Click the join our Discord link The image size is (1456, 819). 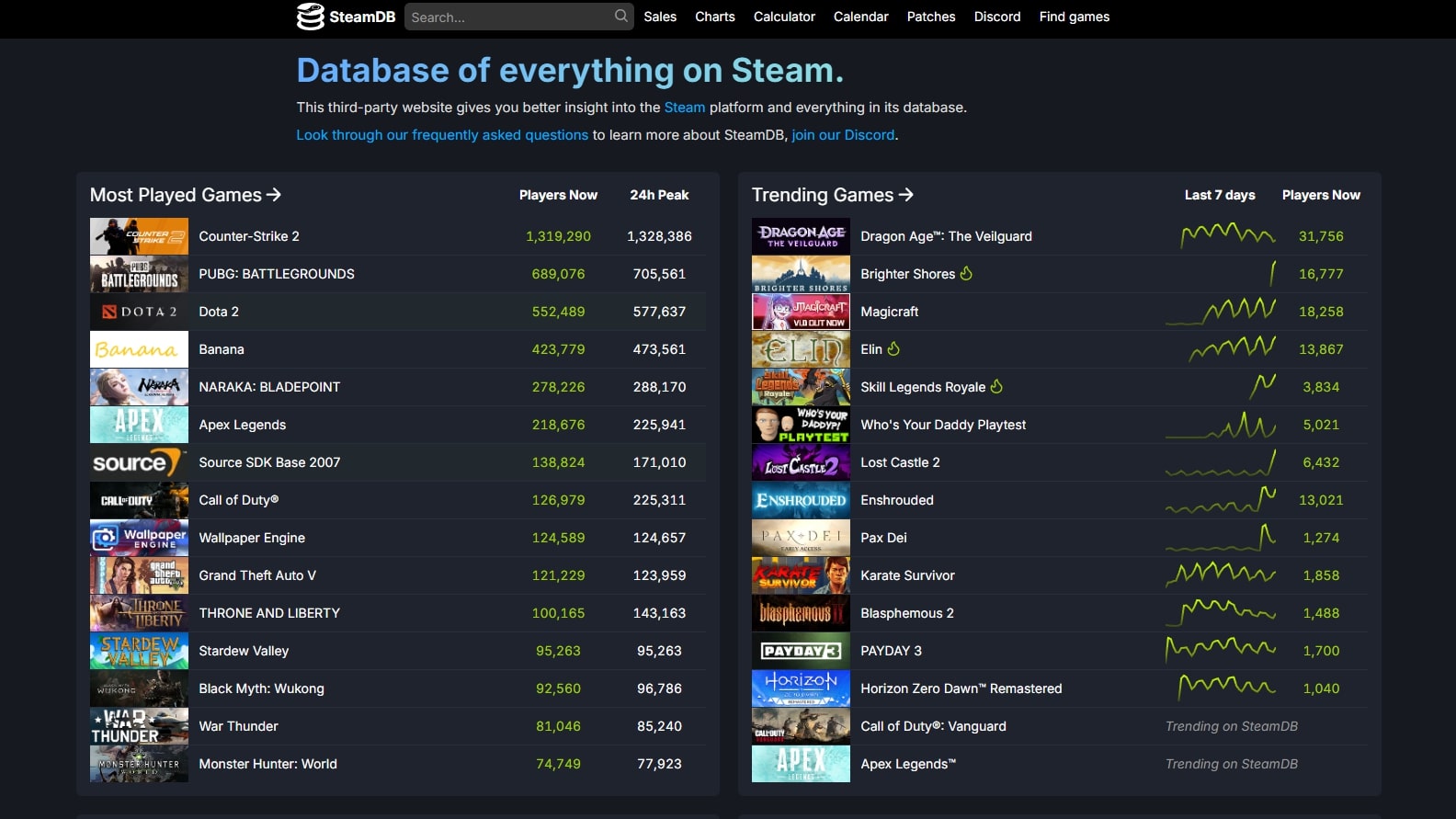843,135
